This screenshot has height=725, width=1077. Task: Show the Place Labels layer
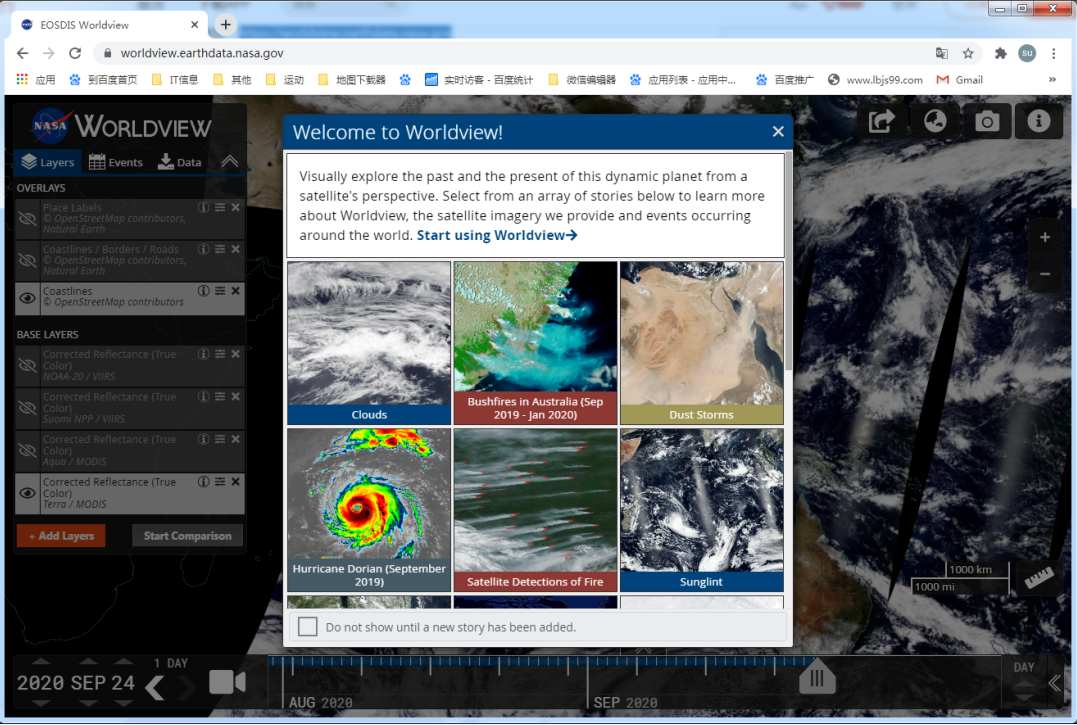coord(28,219)
